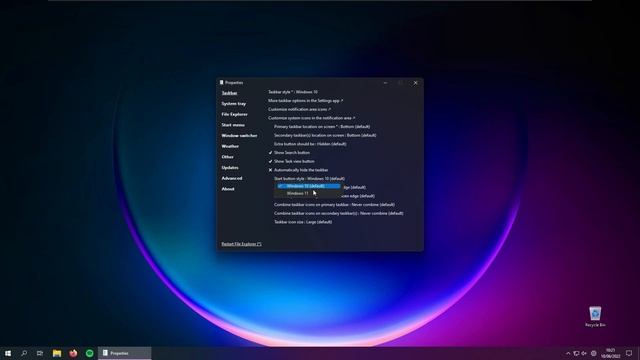
Task: Toggle Show Task view button
Action: [x=291, y=161]
